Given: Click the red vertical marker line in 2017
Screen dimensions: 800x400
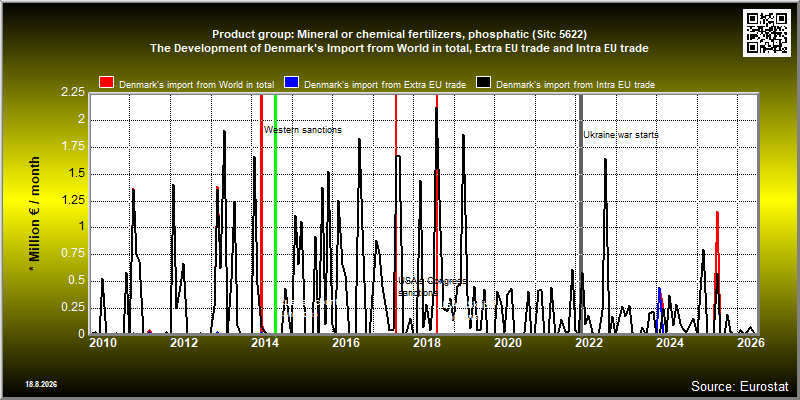Looking at the screenshot, I should 396,213.
